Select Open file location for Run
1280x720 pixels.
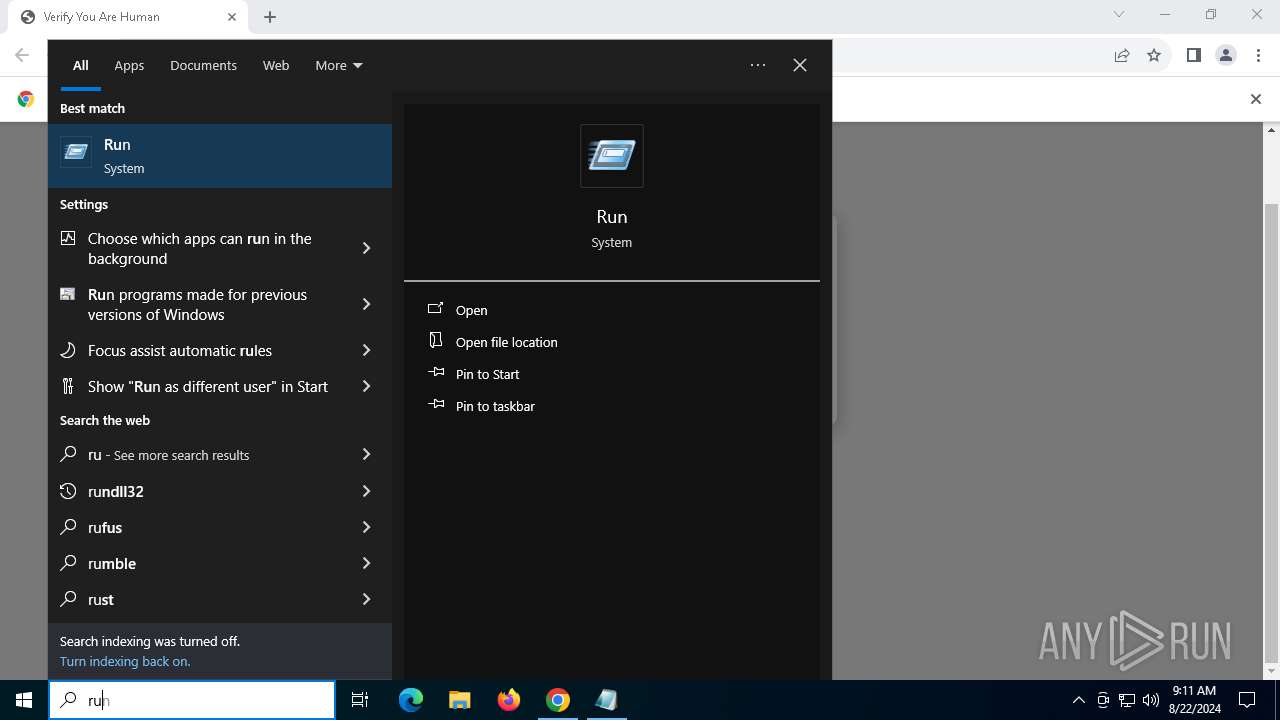[x=506, y=342]
